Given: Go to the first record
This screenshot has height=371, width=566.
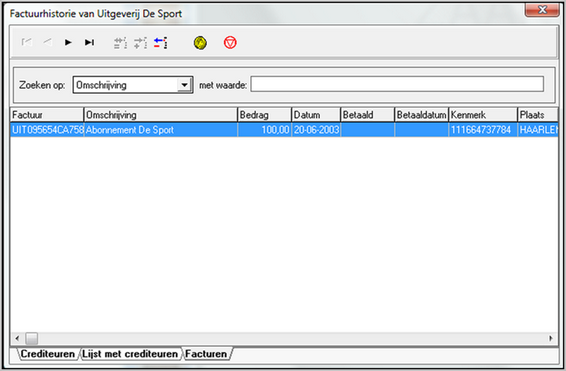Looking at the screenshot, I should [x=27, y=43].
